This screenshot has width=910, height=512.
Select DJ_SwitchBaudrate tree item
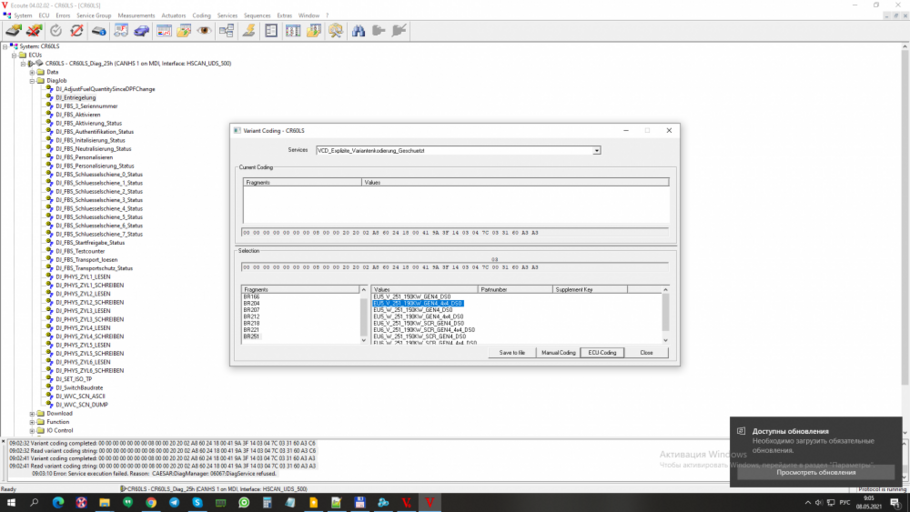pyautogui.click(x=79, y=388)
